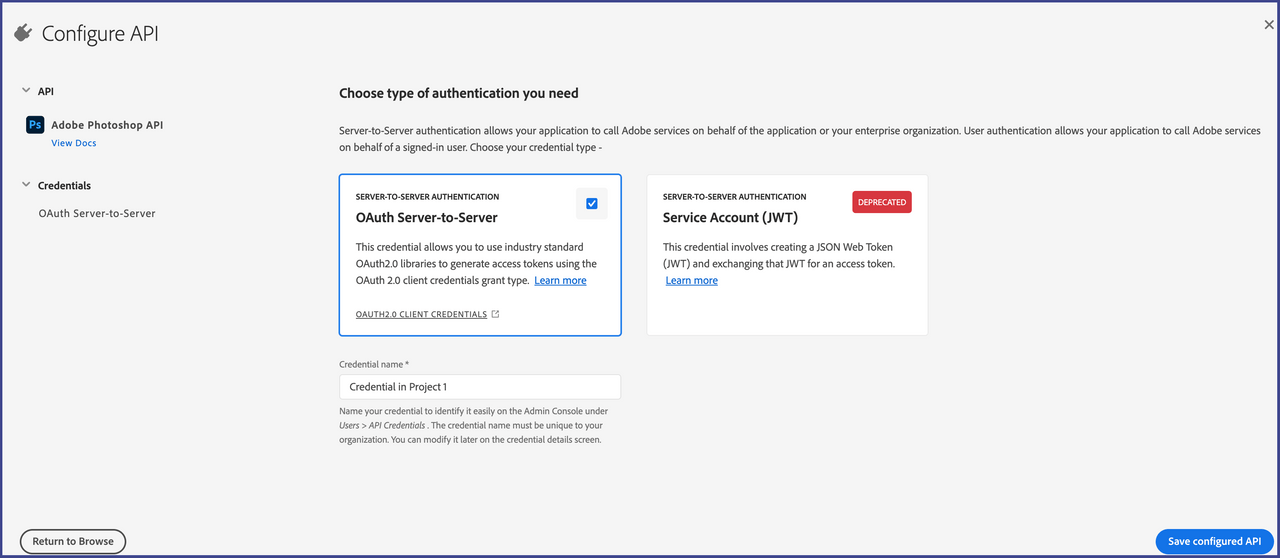Image resolution: width=1280 pixels, height=558 pixels.
Task: Click the 'Credential name *' label
Action: pos(374,364)
